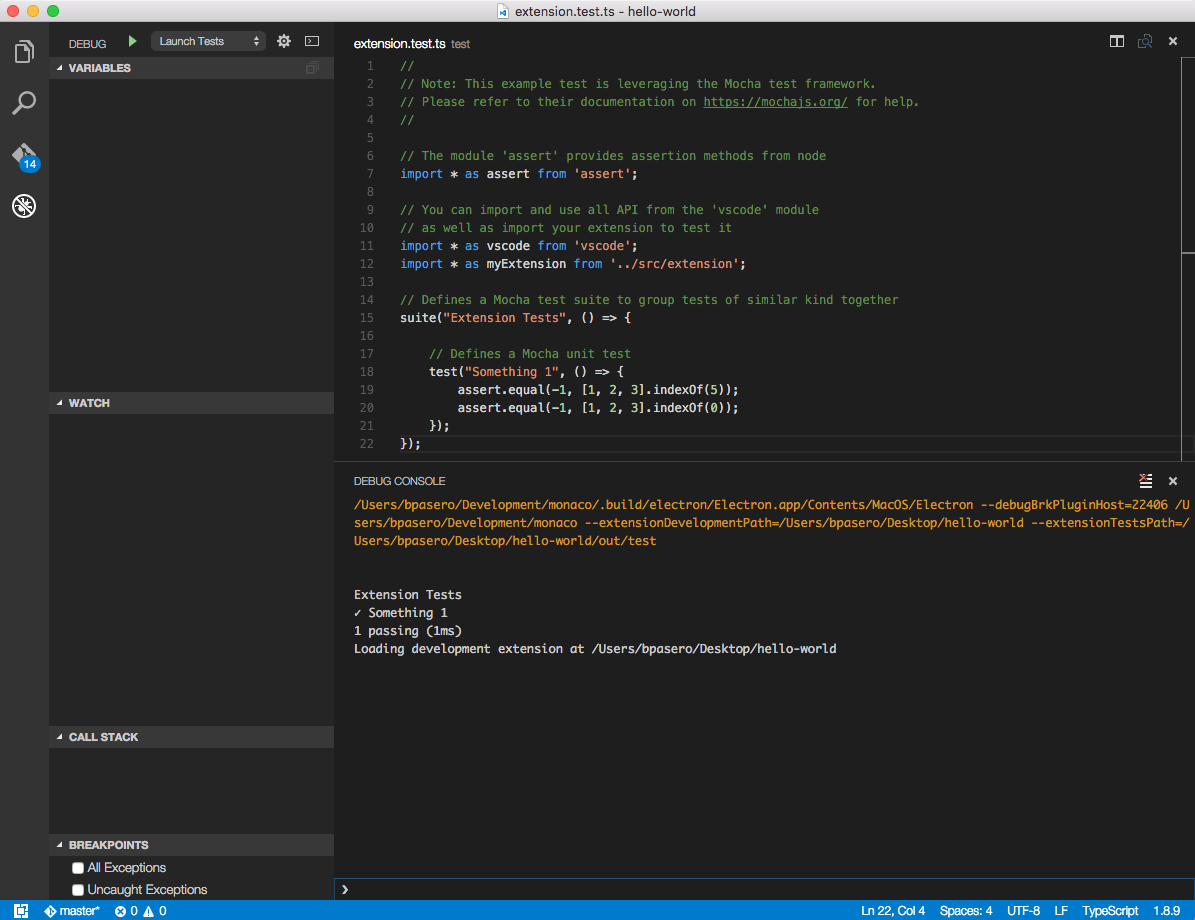Open the Search view icon
Viewport: 1195px width, 920px height.
(x=24, y=103)
